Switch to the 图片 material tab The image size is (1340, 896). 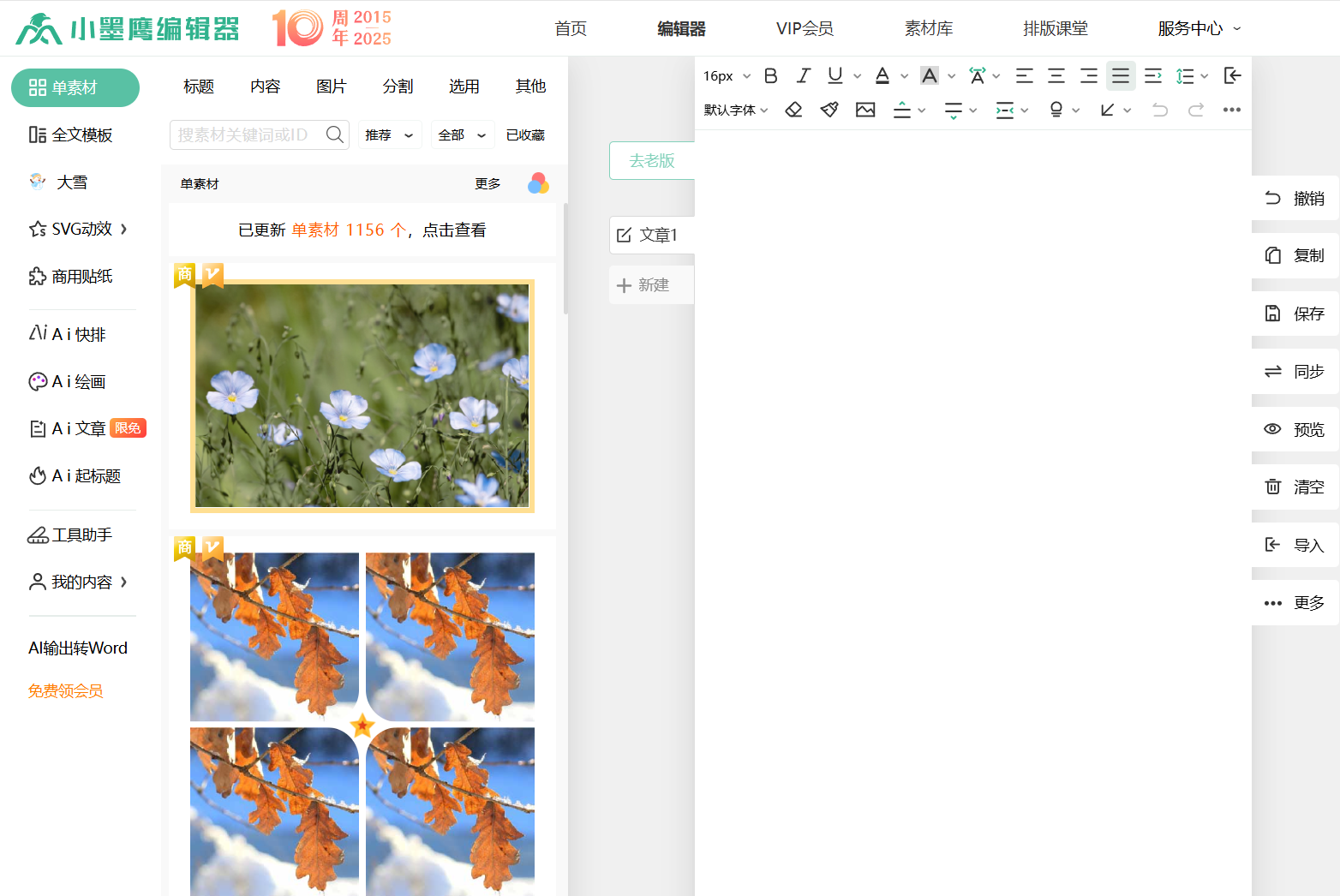(331, 87)
